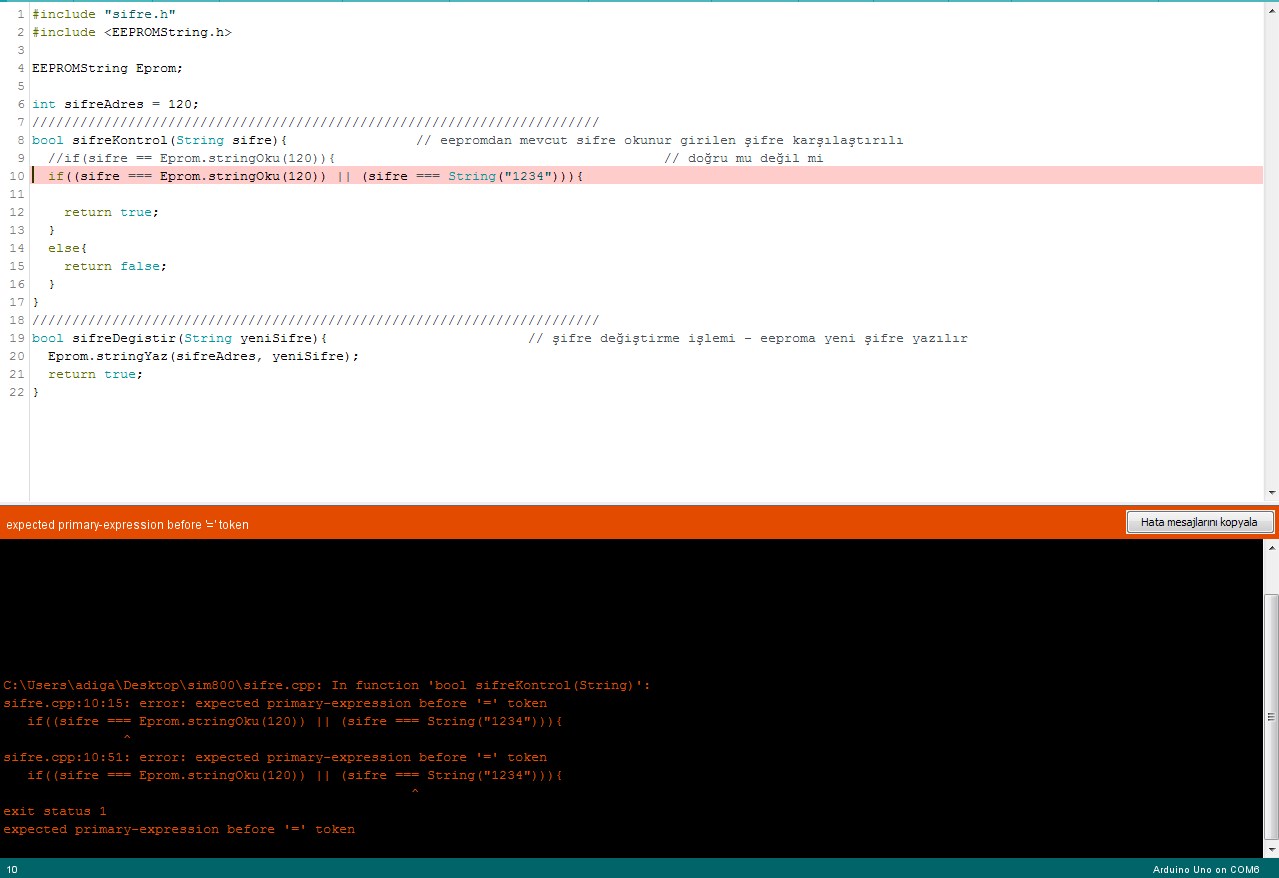
Task: Click 'exit status 1' in the console
Action: (55, 811)
